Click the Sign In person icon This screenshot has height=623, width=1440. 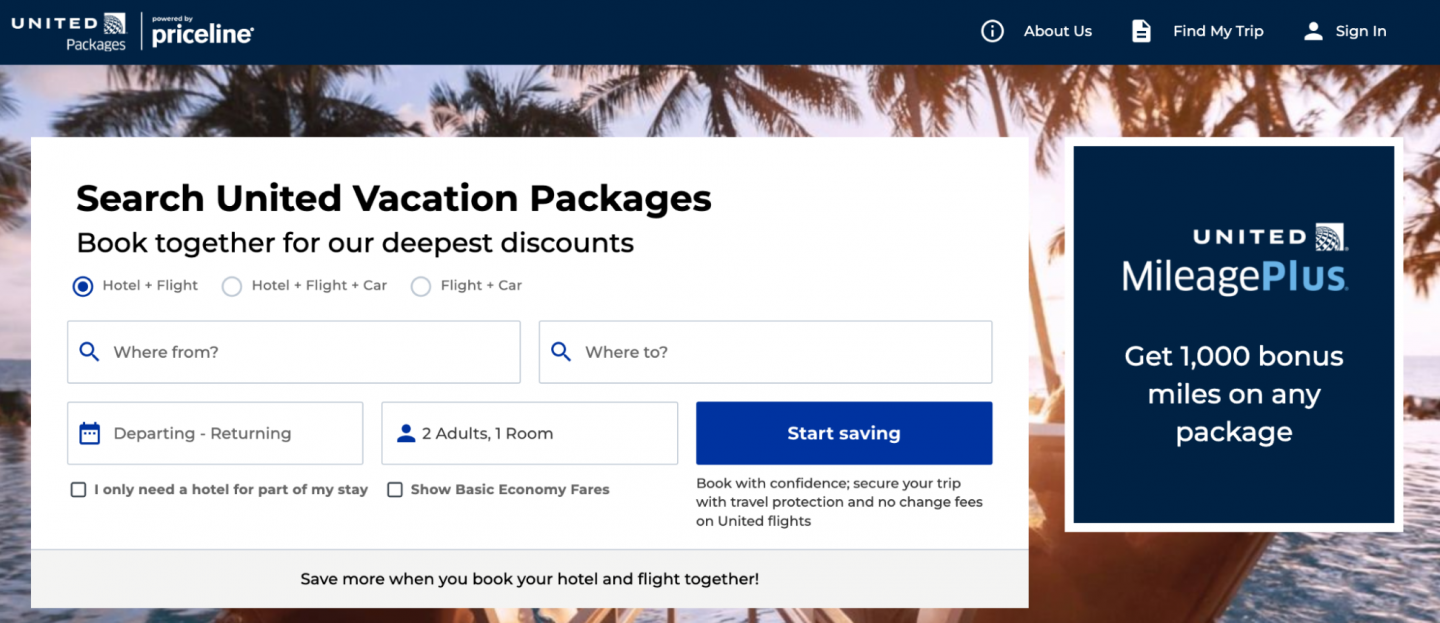tap(1313, 31)
